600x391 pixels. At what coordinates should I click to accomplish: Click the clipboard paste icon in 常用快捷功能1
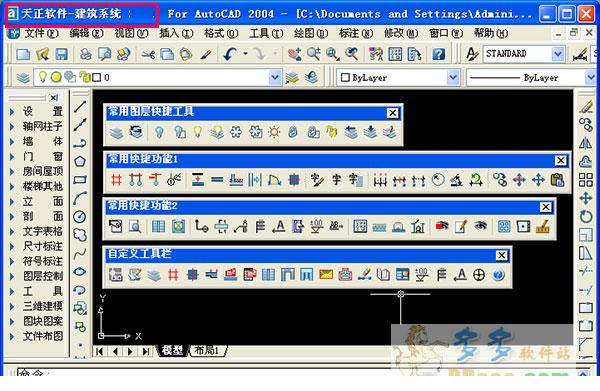[558, 179]
